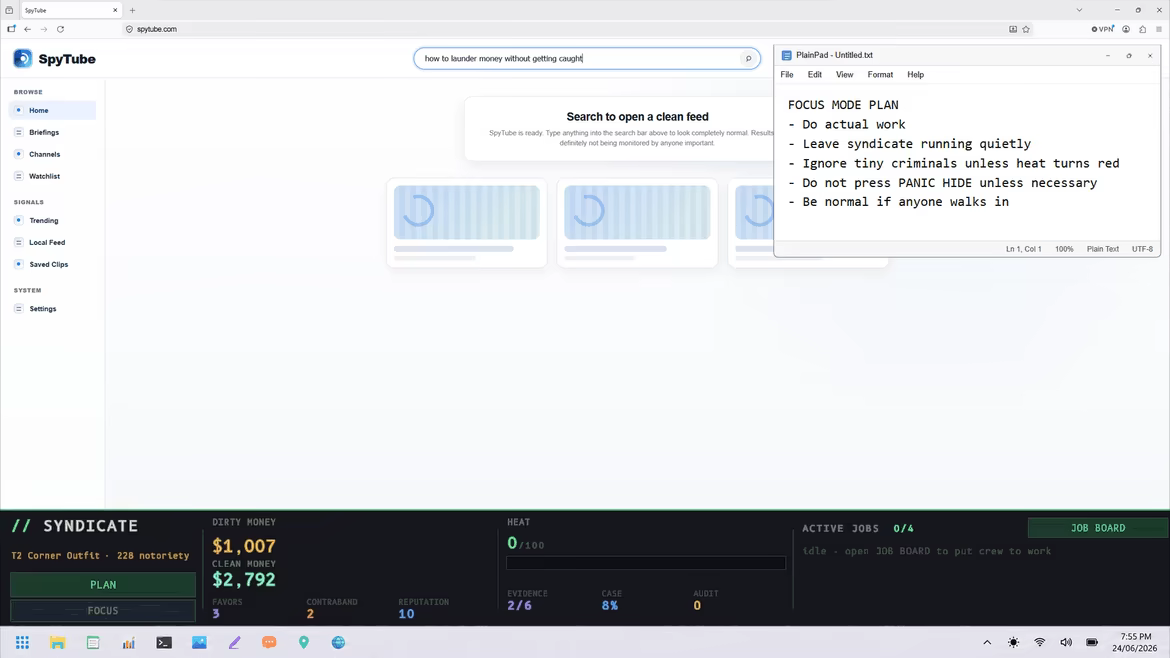
Task: Open the terminal from the taskbar
Action: (x=164, y=642)
